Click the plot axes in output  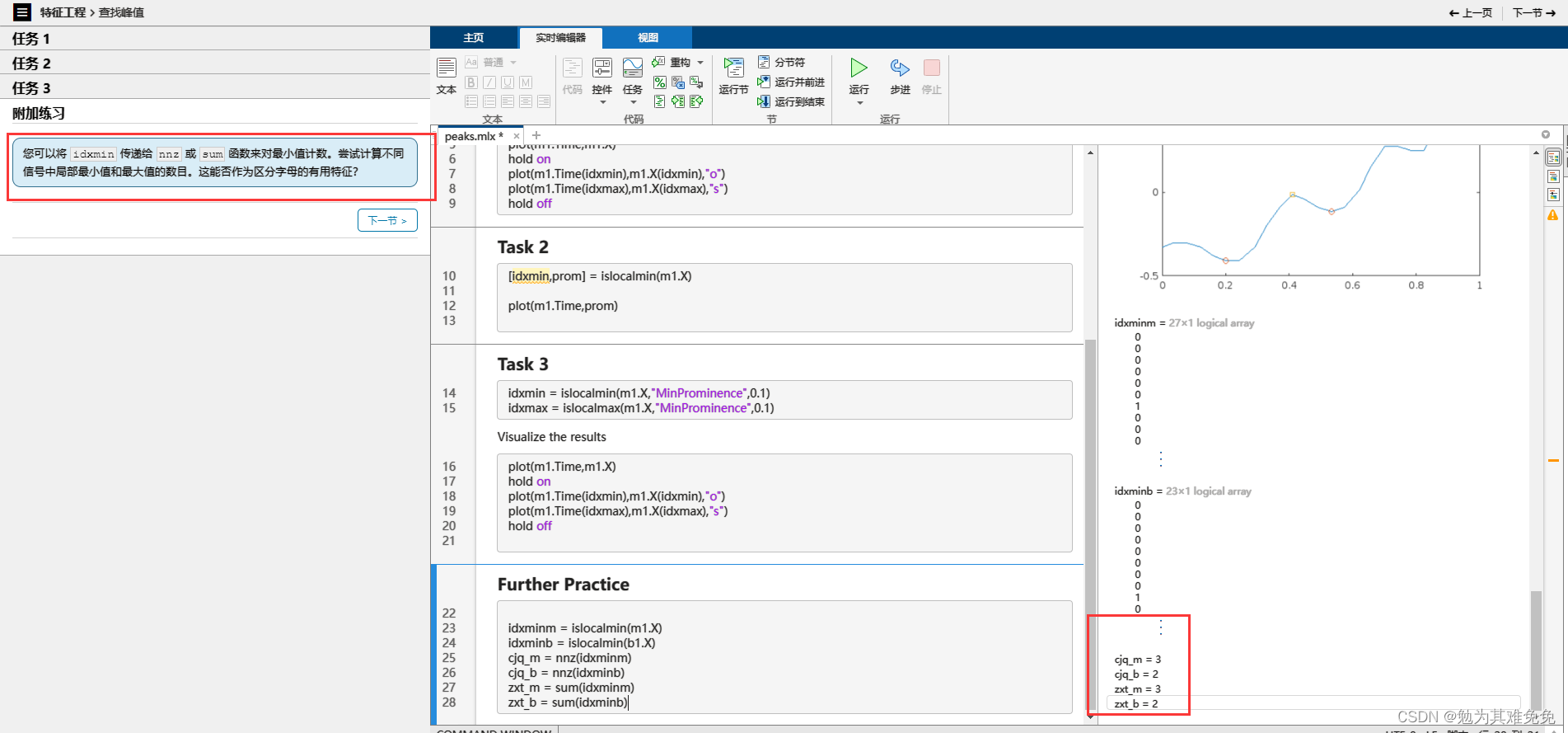click(1321, 210)
